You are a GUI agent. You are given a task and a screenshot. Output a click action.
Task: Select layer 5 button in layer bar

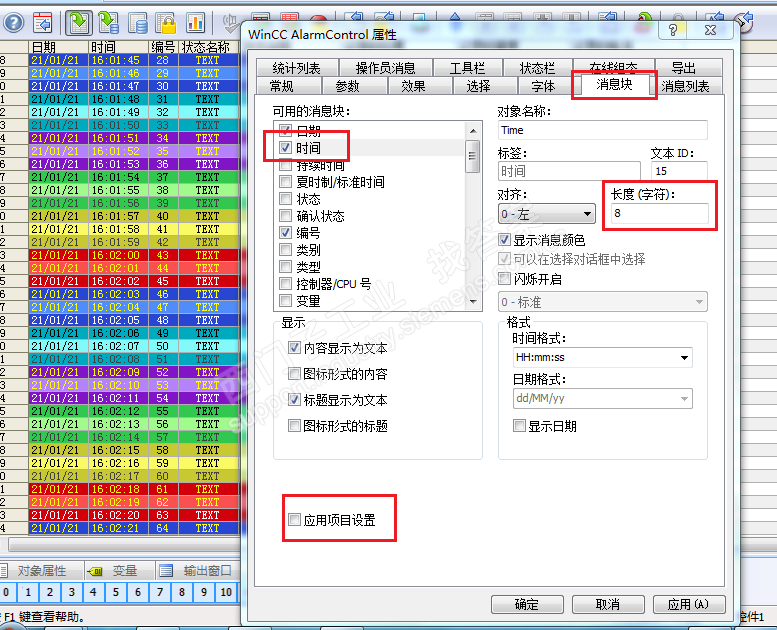point(115,592)
